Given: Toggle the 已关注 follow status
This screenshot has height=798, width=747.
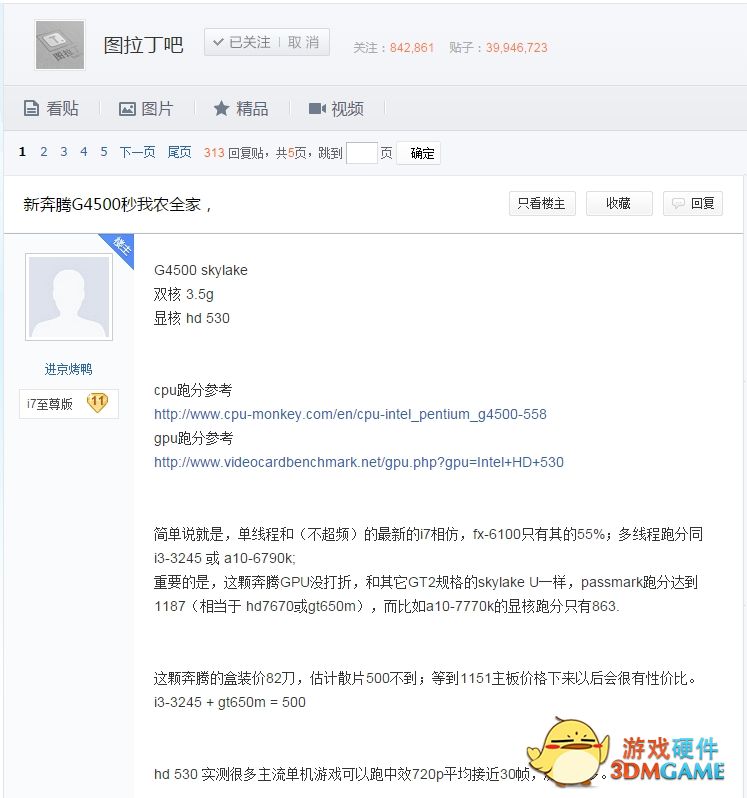Looking at the screenshot, I should pos(242,42).
